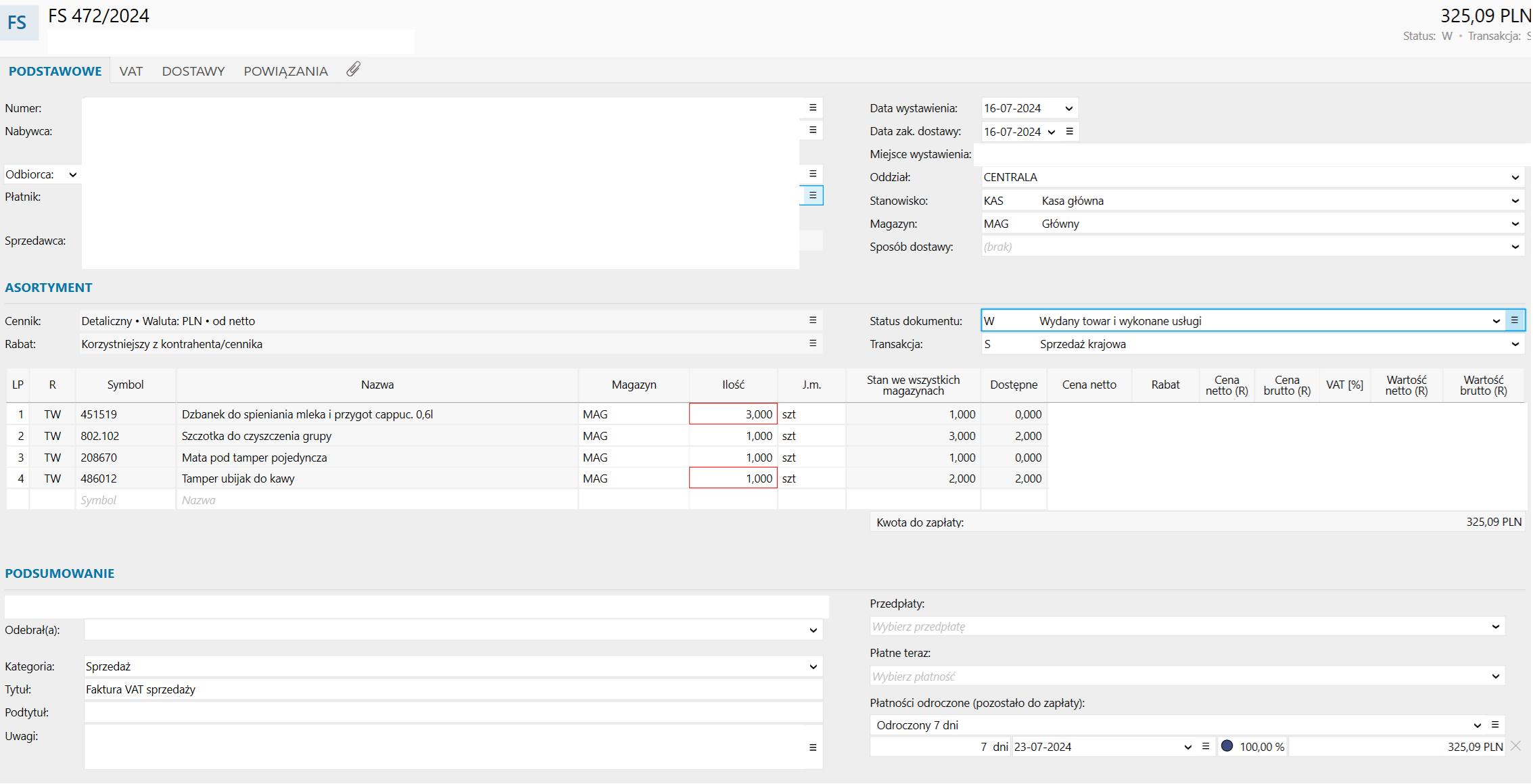Click the menu icon in Uwagi field
The image size is (1533, 784).
click(813, 748)
